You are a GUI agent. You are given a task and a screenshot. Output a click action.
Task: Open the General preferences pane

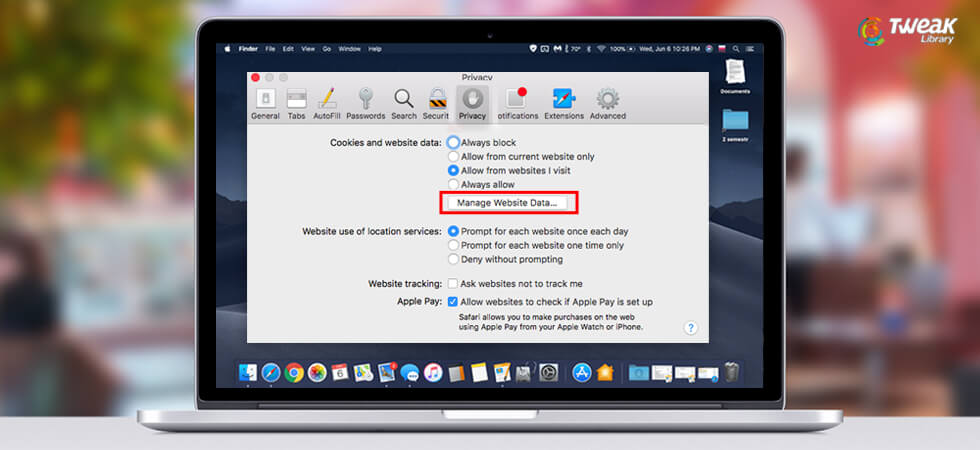[x=265, y=102]
